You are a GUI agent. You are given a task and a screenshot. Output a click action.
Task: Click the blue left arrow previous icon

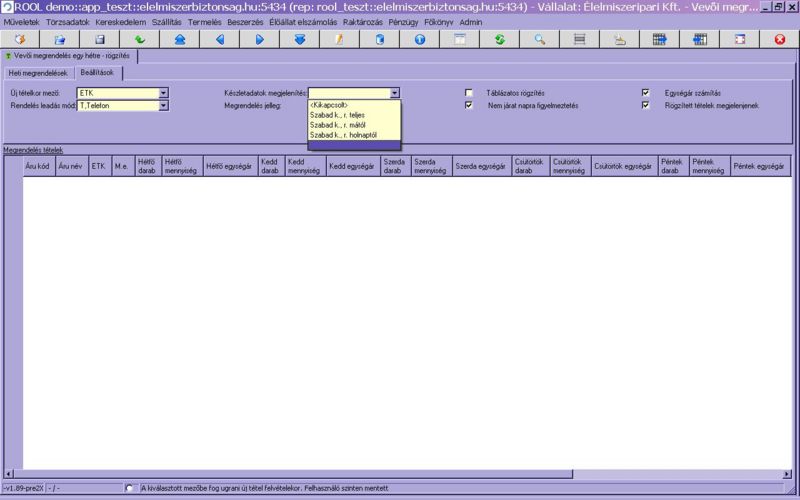point(219,39)
